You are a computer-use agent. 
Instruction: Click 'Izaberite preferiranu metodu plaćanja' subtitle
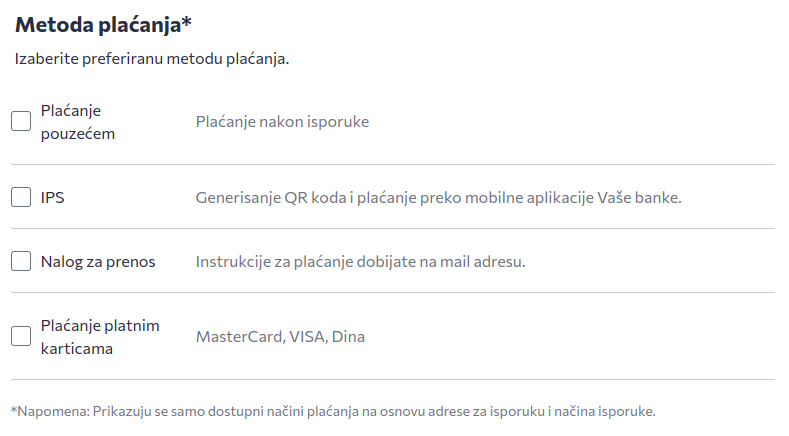[152, 59]
